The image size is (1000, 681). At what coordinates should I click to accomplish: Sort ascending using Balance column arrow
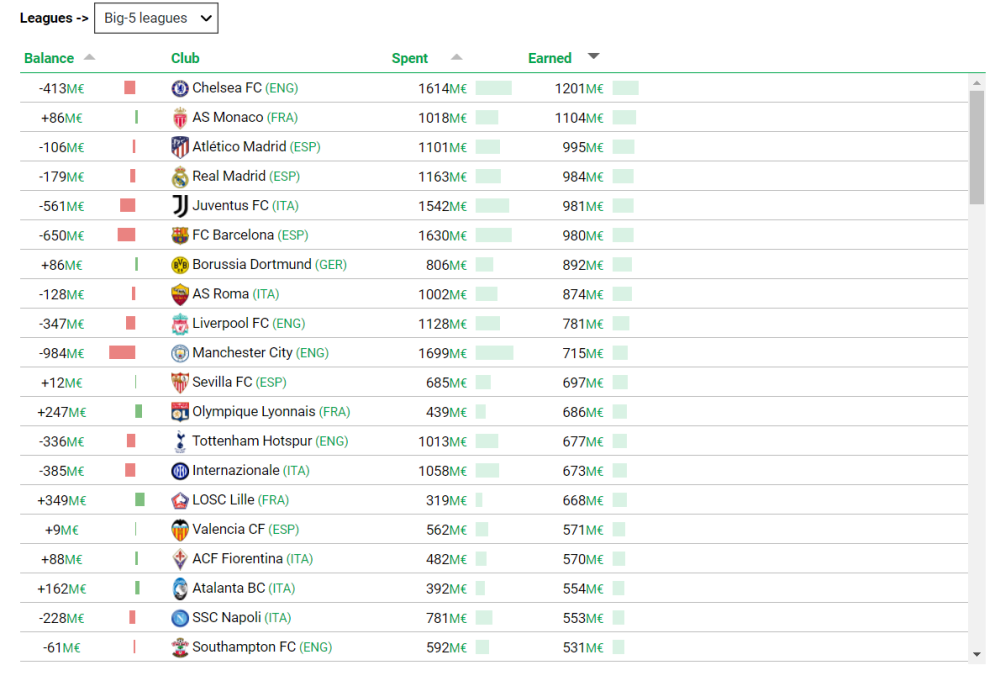(x=89, y=57)
